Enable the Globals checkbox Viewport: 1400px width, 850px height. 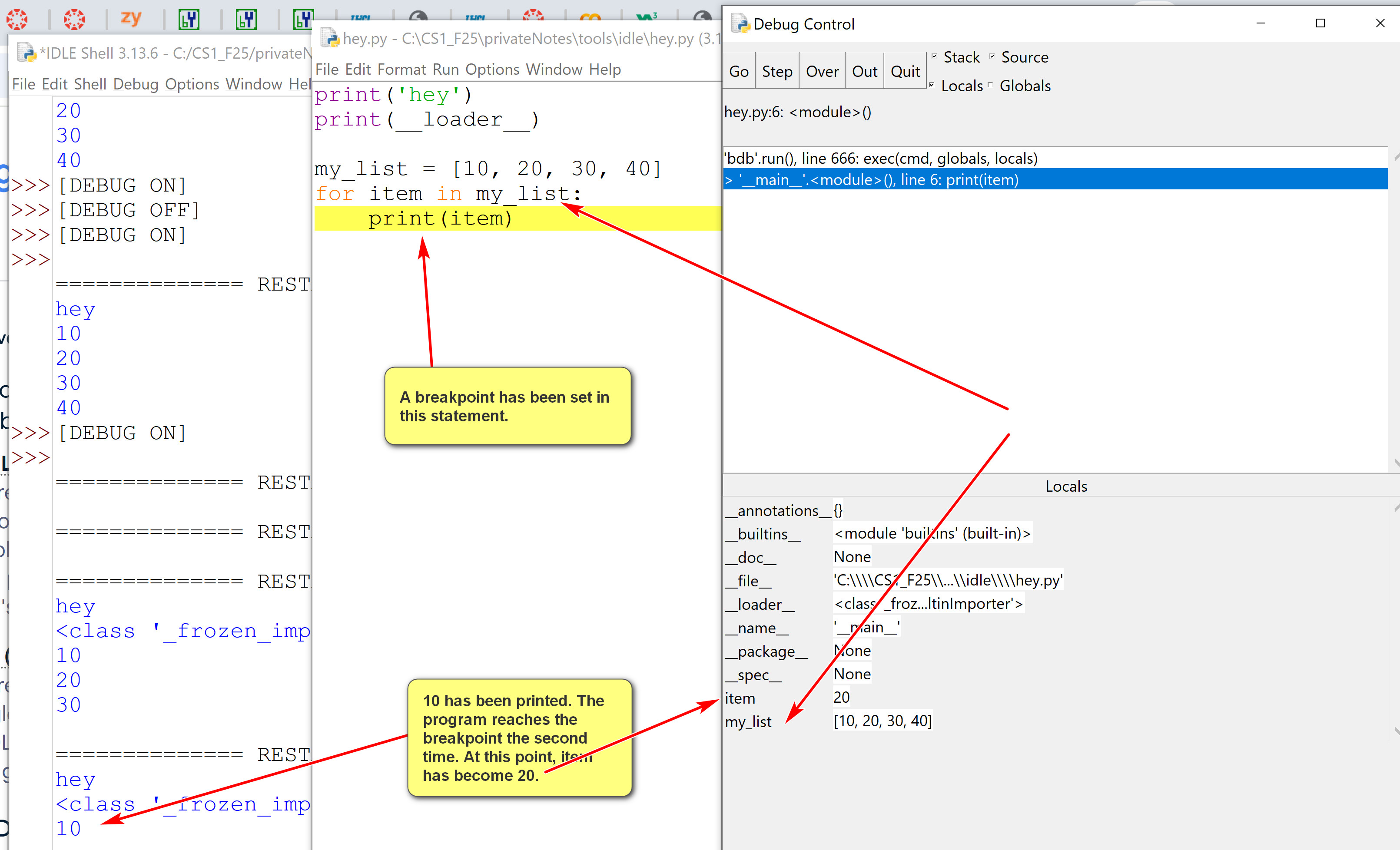point(990,85)
